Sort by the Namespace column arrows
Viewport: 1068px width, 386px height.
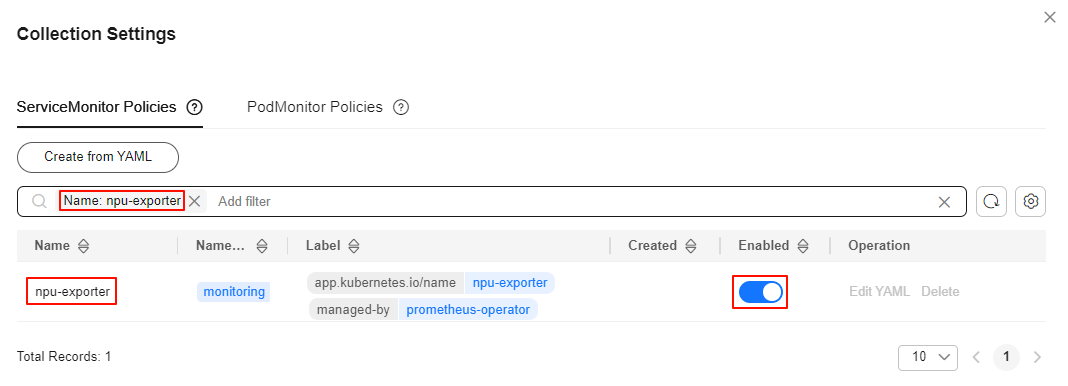262,246
